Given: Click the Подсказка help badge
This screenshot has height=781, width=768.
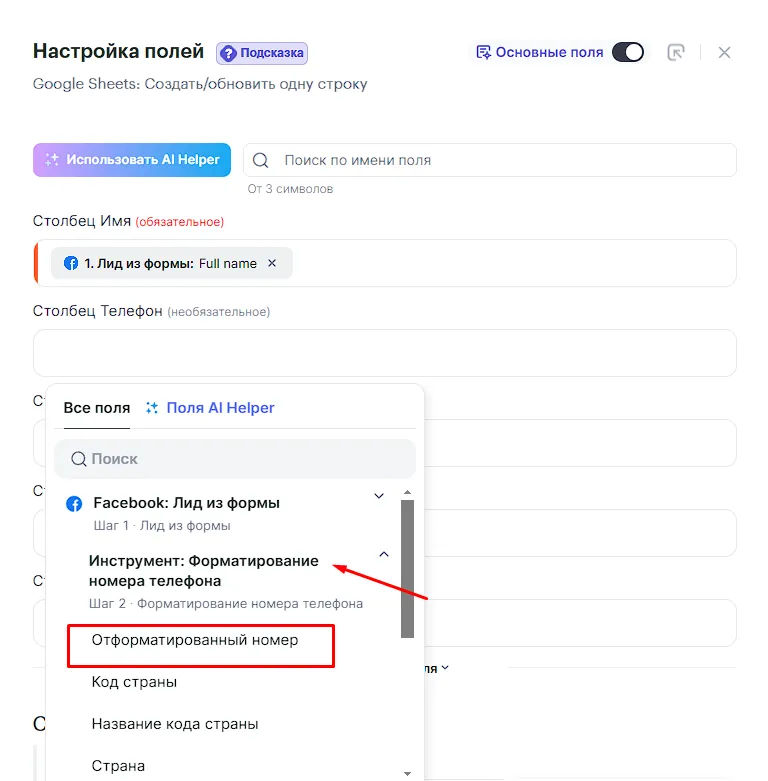Looking at the screenshot, I should 262,53.
